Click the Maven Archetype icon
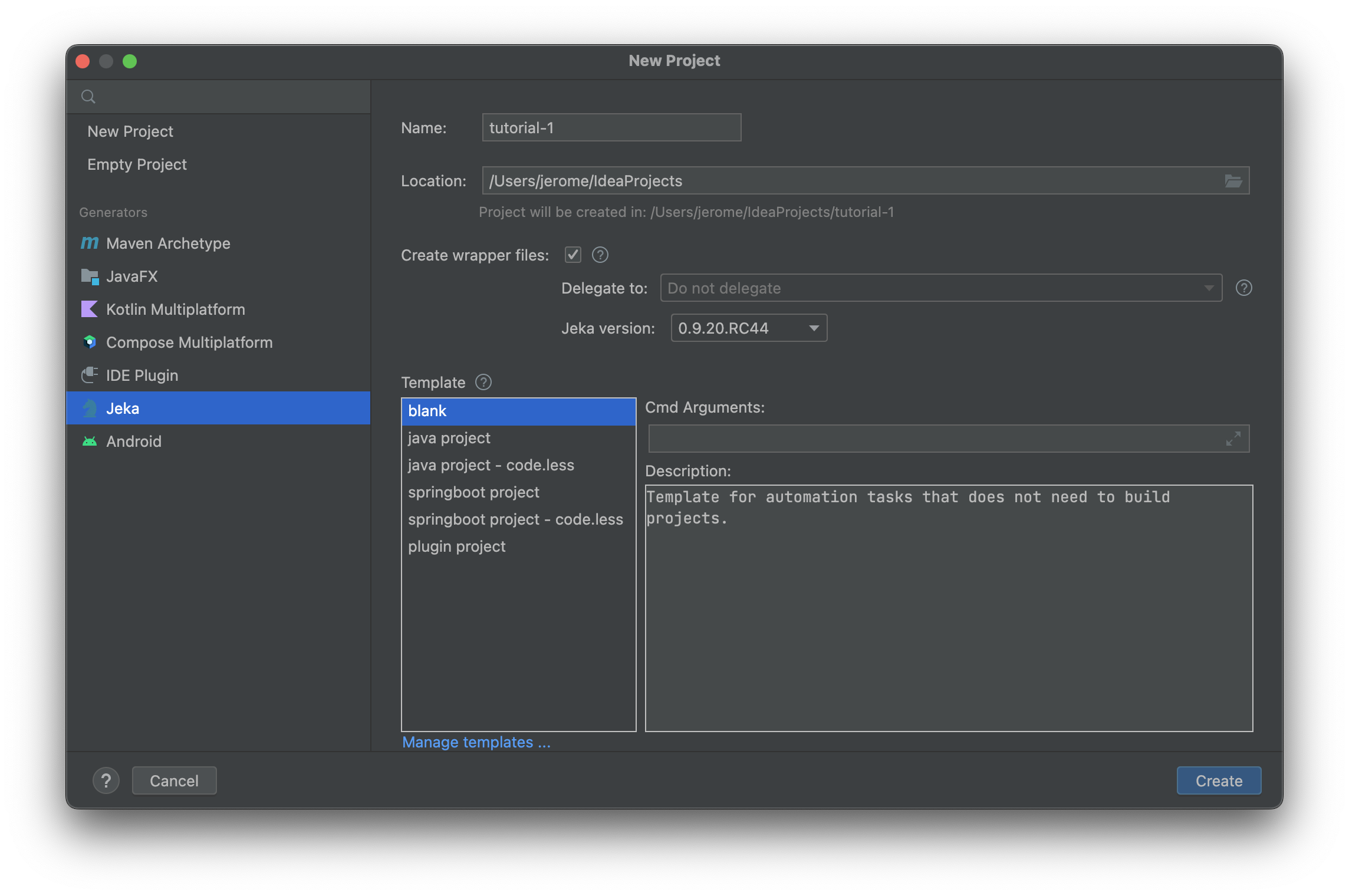 90,243
